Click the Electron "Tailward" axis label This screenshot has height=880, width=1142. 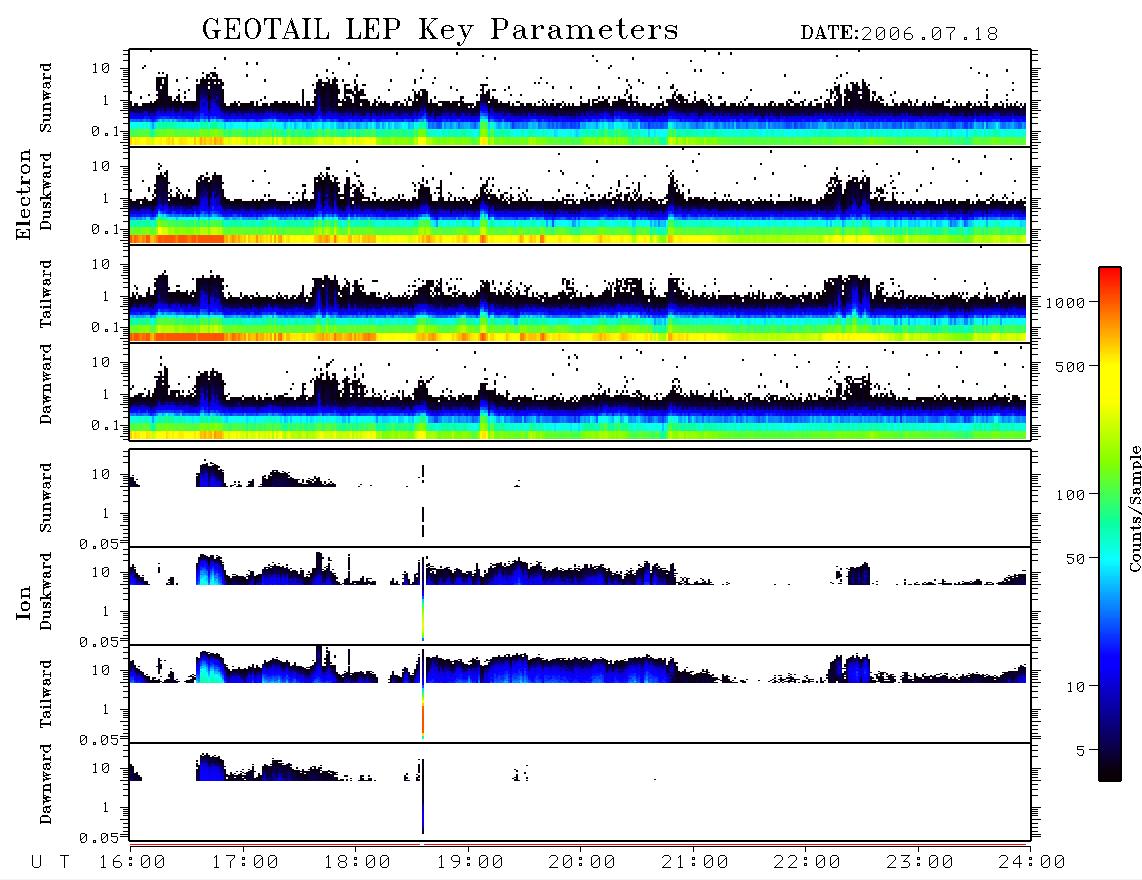pos(46,294)
